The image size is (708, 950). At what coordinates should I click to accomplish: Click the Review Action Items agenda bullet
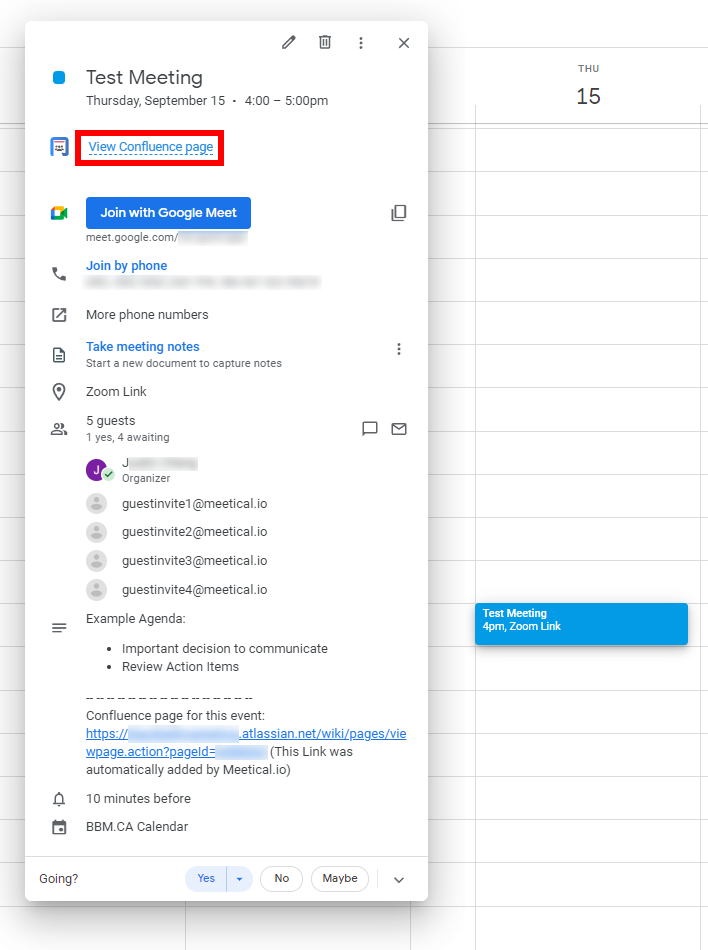[180, 666]
